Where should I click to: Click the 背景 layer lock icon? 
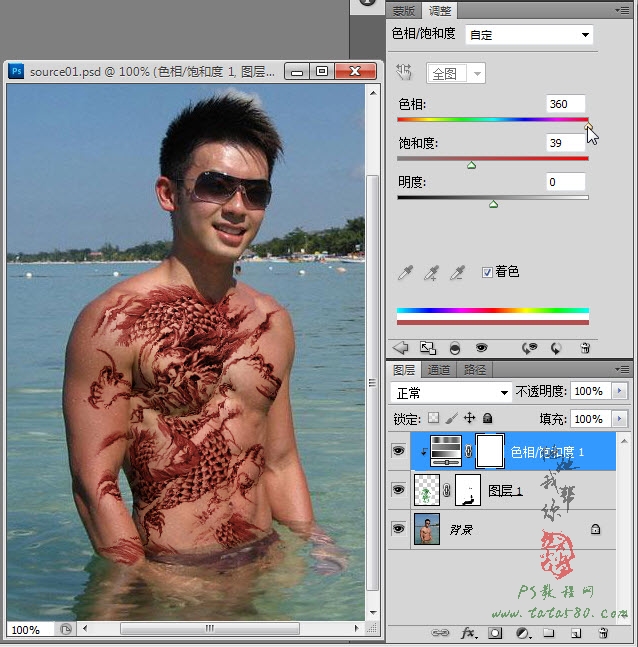(x=595, y=529)
